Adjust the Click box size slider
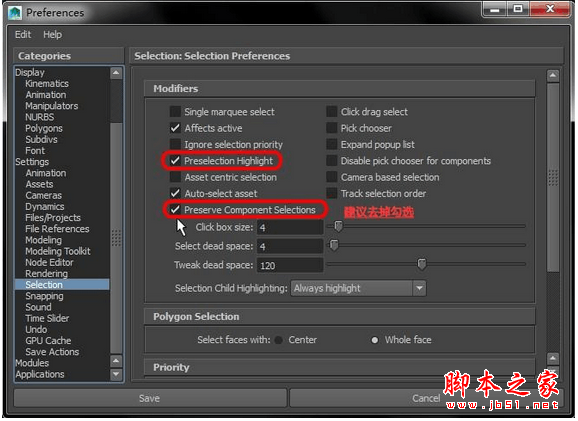This screenshot has width=578, height=421. point(338,226)
